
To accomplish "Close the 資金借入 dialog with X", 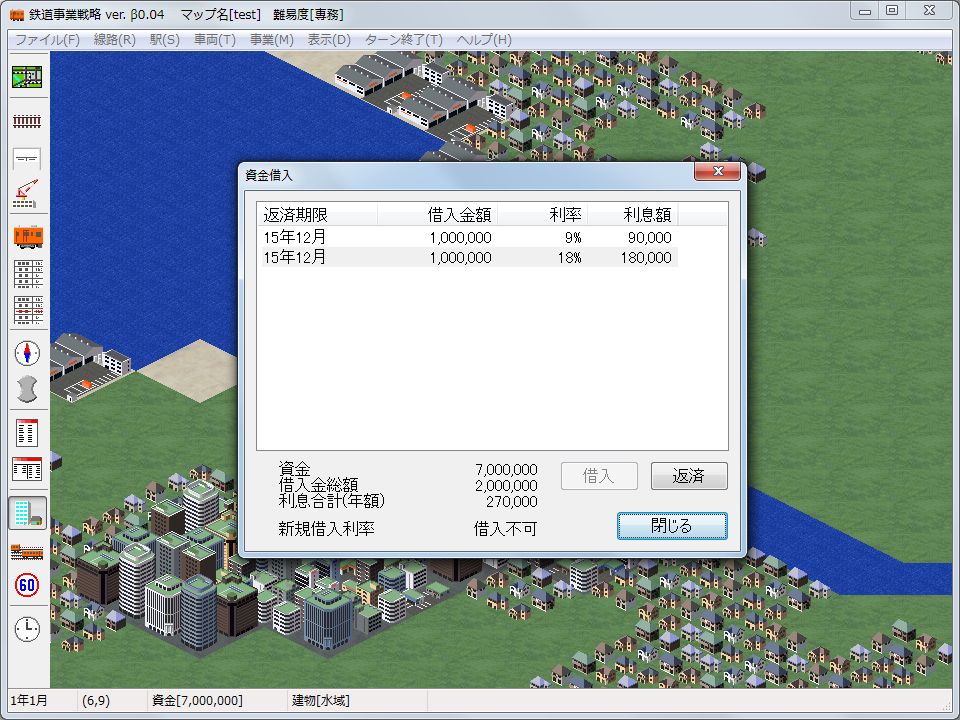I will [x=718, y=173].
